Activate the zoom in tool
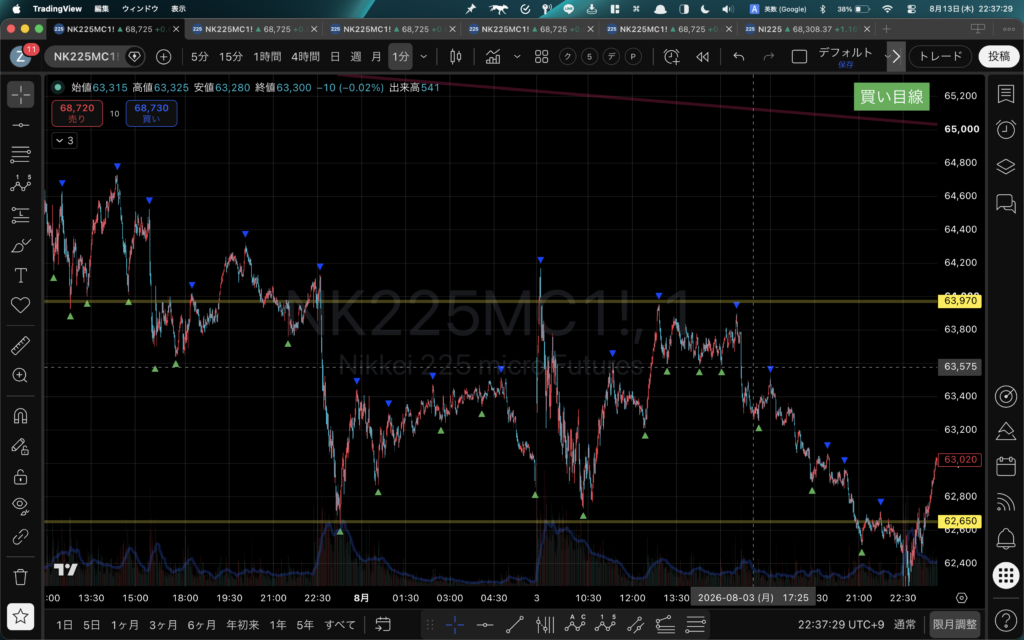This screenshot has height=640, width=1024. pyautogui.click(x=20, y=376)
